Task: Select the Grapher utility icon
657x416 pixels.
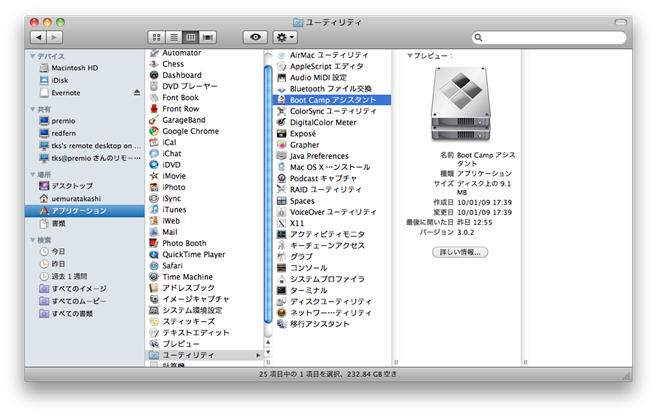Action: 282,145
